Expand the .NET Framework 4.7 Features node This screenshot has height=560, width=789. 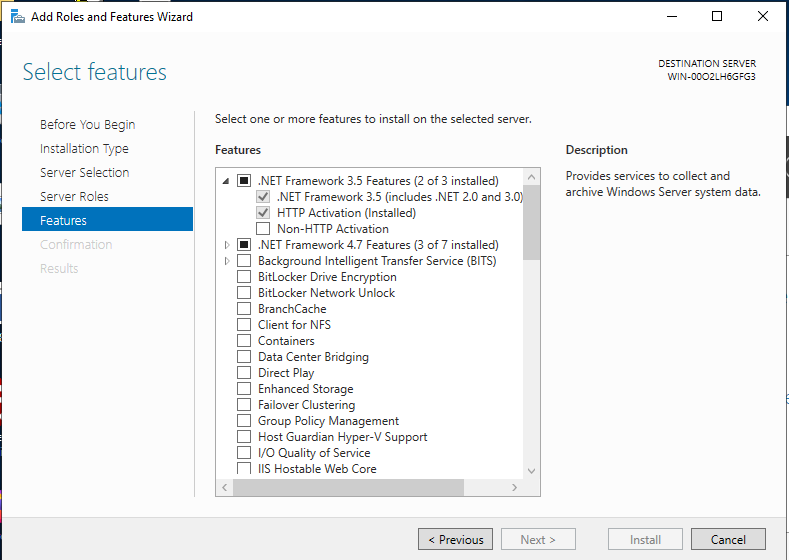[226, 245]
